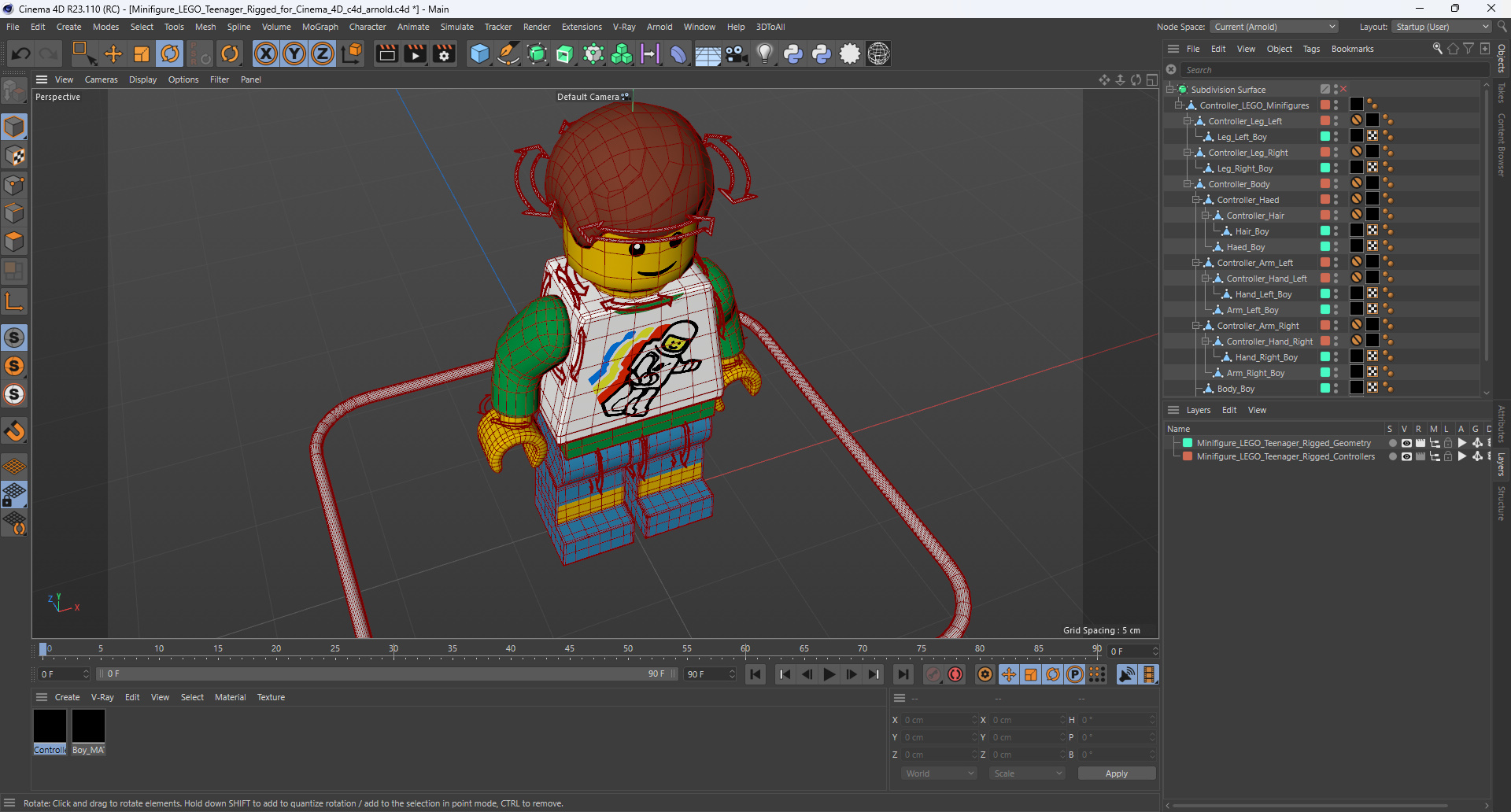Viewport: 1511px width, 812px height.
Task: Click the Render View clapperboard icon
Action: 386,54
